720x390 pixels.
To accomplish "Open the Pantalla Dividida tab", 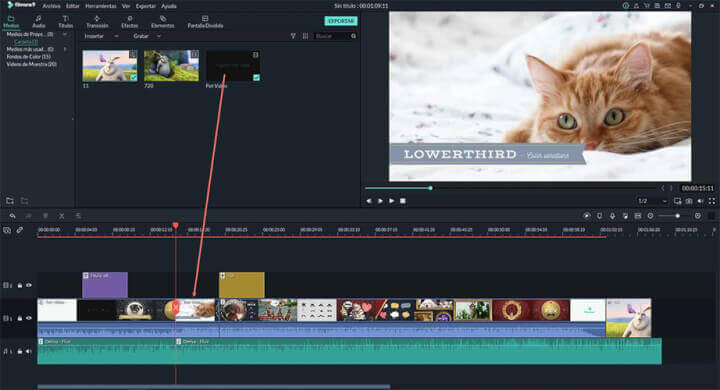I will 205,22.
